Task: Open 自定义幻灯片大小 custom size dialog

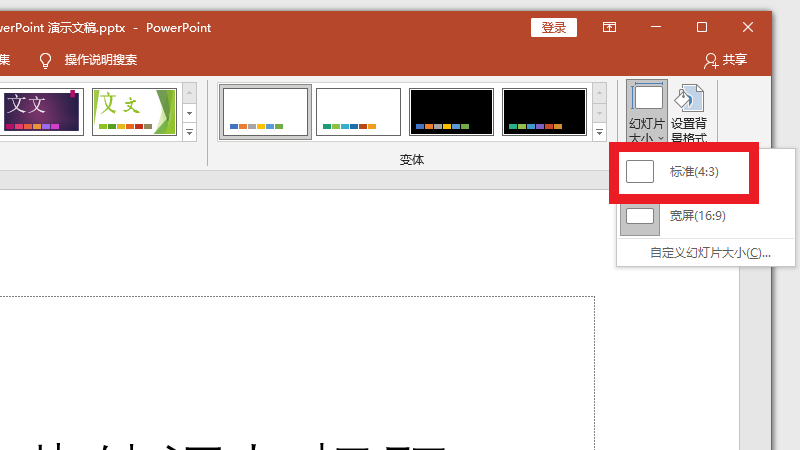Action: pos(710,253)
